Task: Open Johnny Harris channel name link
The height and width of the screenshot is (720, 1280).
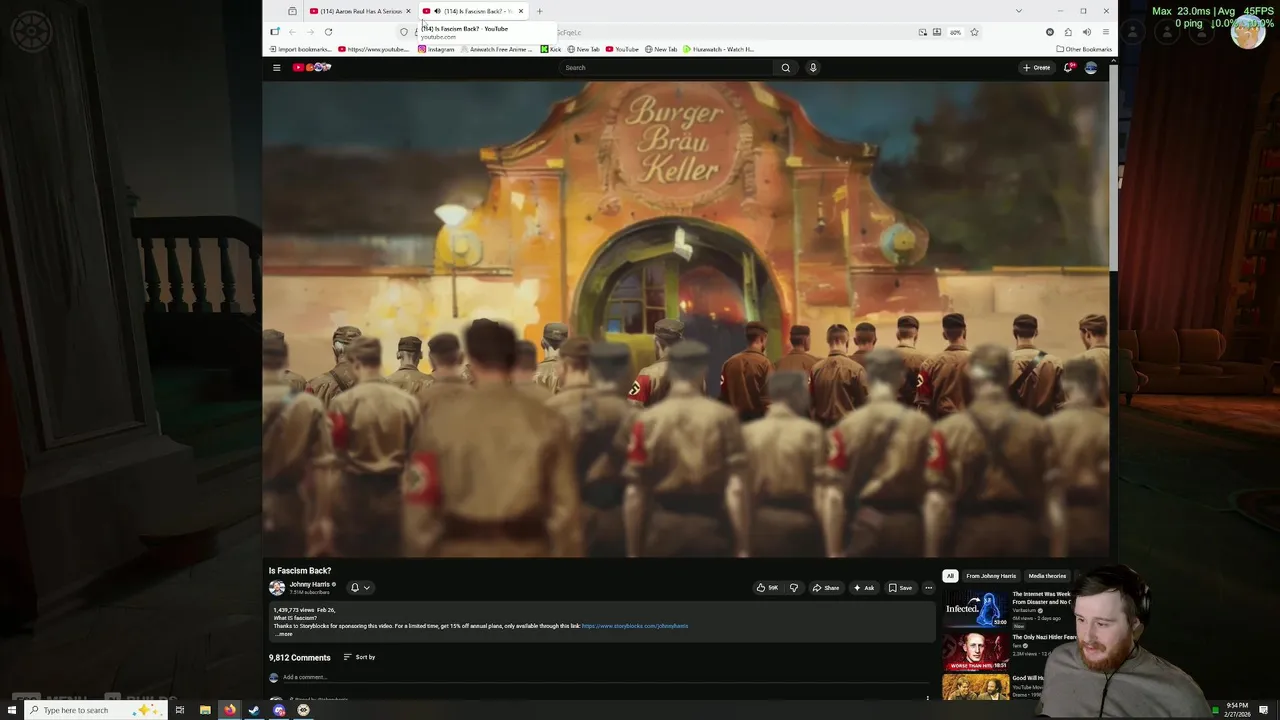Action: pyautogui.click(x=309, y=585)
